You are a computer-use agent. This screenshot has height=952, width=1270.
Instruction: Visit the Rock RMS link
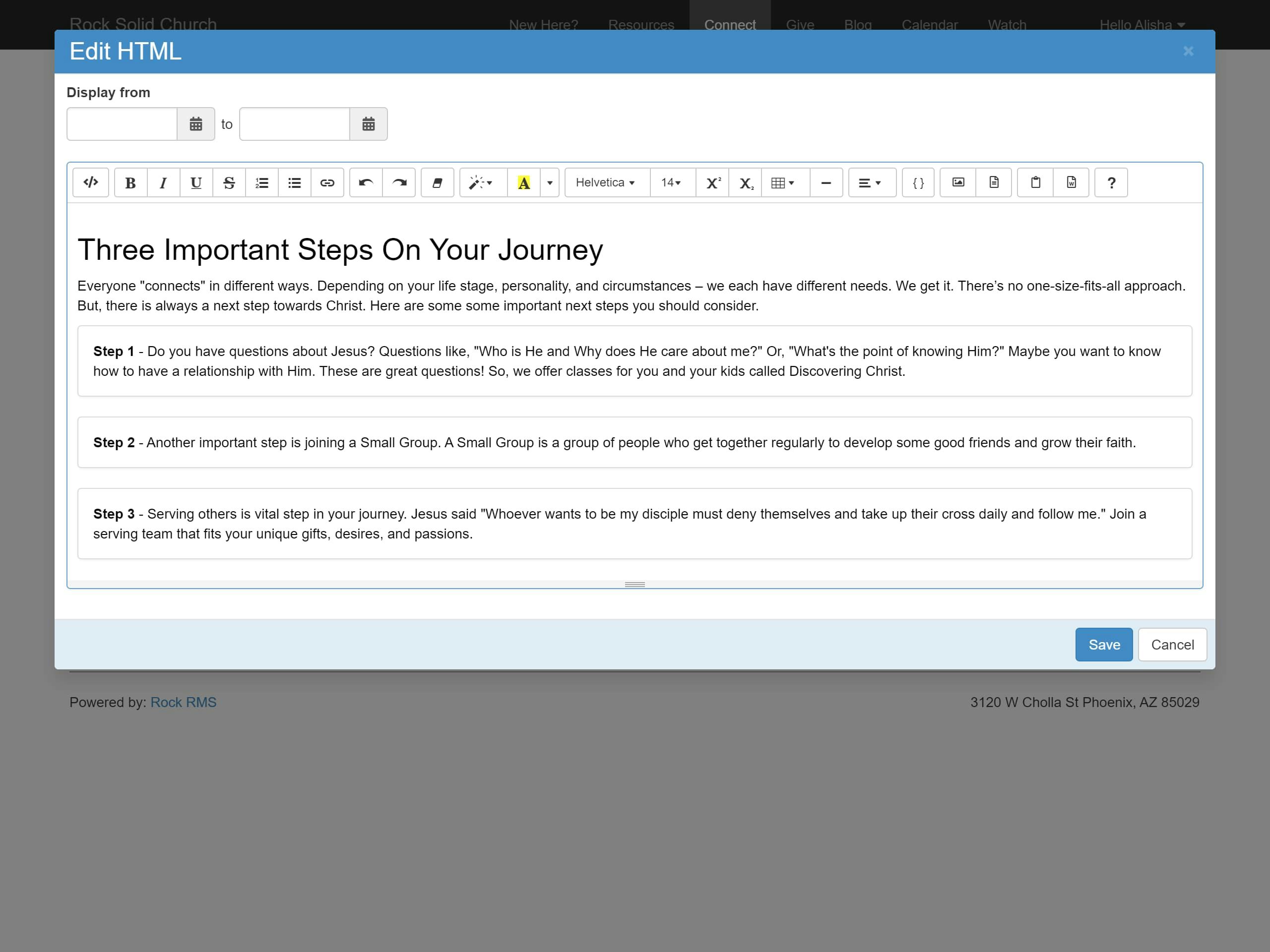(x=183, y=702)
